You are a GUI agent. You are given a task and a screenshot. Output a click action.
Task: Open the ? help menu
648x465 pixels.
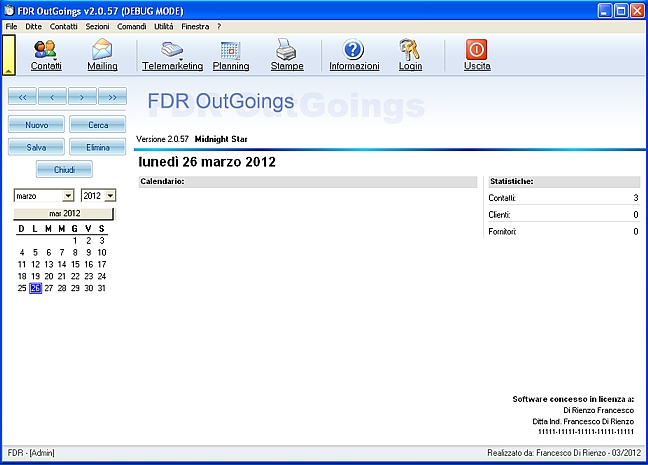219,26
